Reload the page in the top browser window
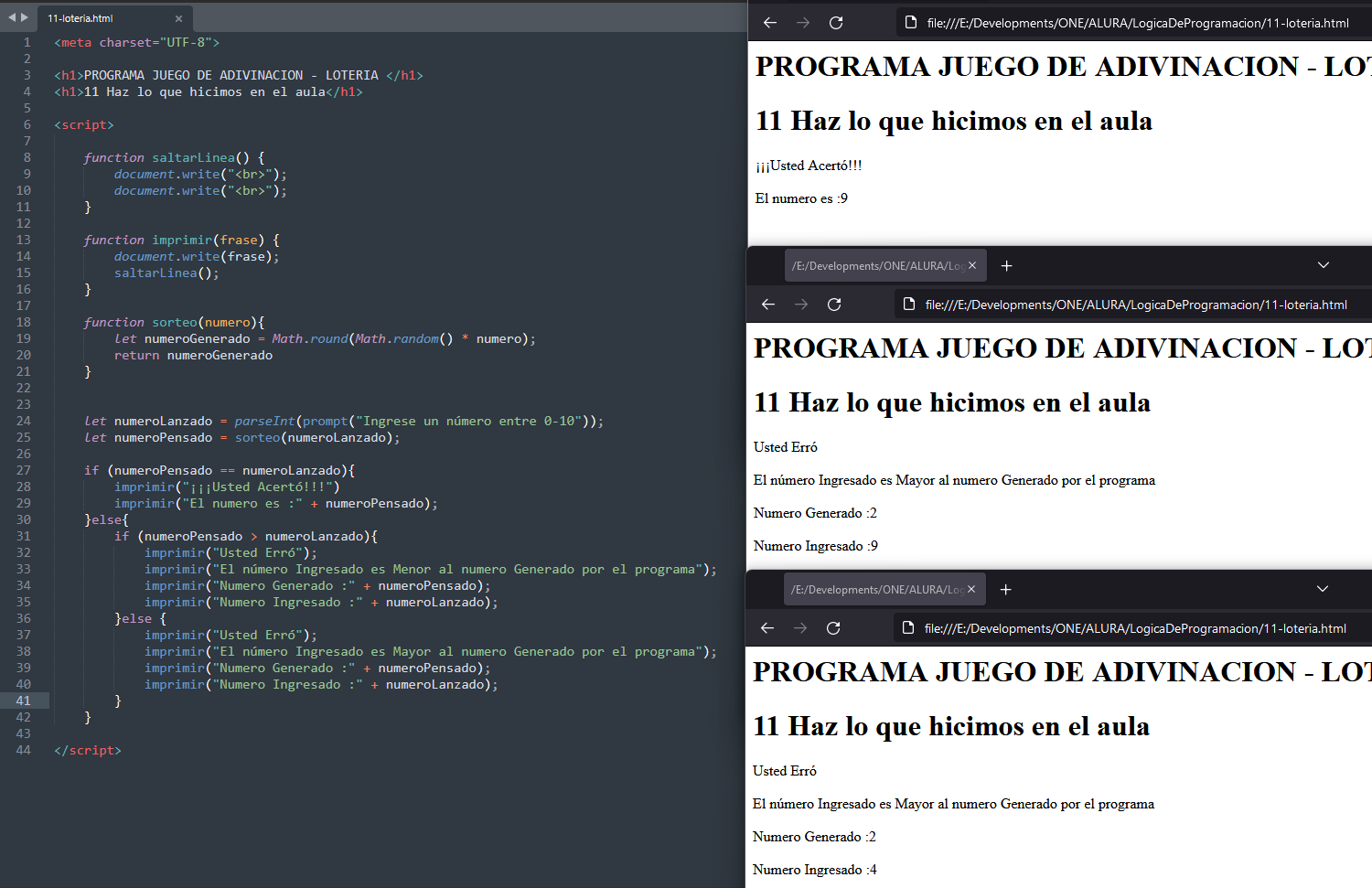Screen dimensions: 1372x888 pos(836,23)
